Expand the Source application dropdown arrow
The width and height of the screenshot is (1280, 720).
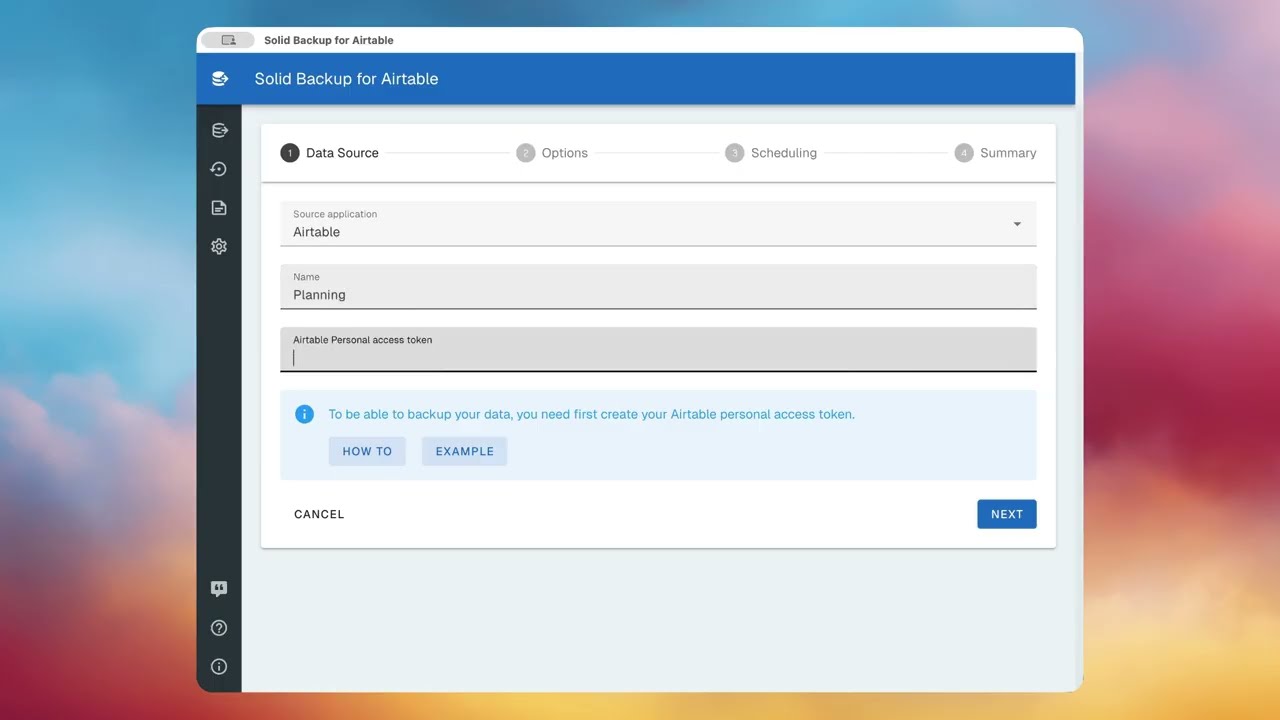[x=1017, y=224]
